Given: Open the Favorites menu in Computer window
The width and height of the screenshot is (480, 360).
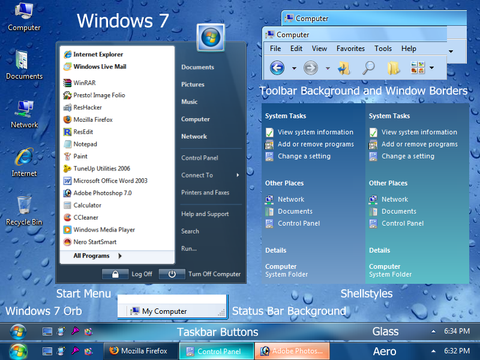Looking at the screenshot, I should (350, 49).
